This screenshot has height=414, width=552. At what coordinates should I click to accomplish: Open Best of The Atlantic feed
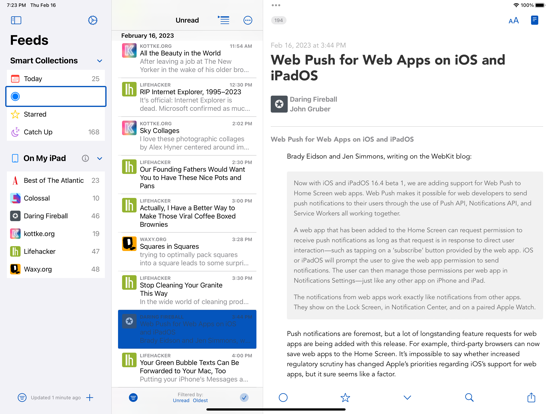click(56, 180)
